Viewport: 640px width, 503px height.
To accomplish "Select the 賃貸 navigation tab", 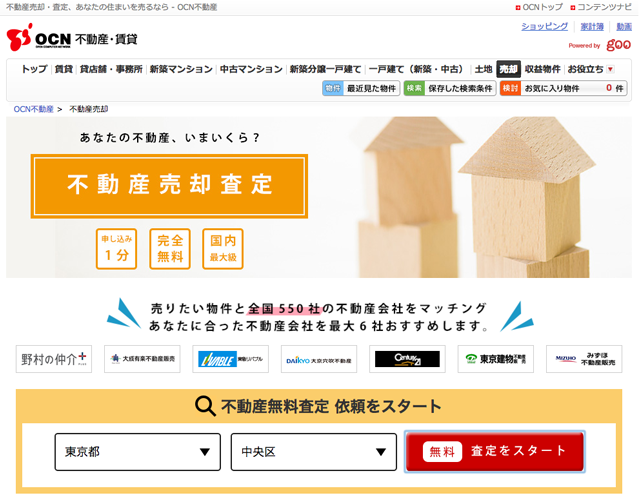I will [64, 69].
